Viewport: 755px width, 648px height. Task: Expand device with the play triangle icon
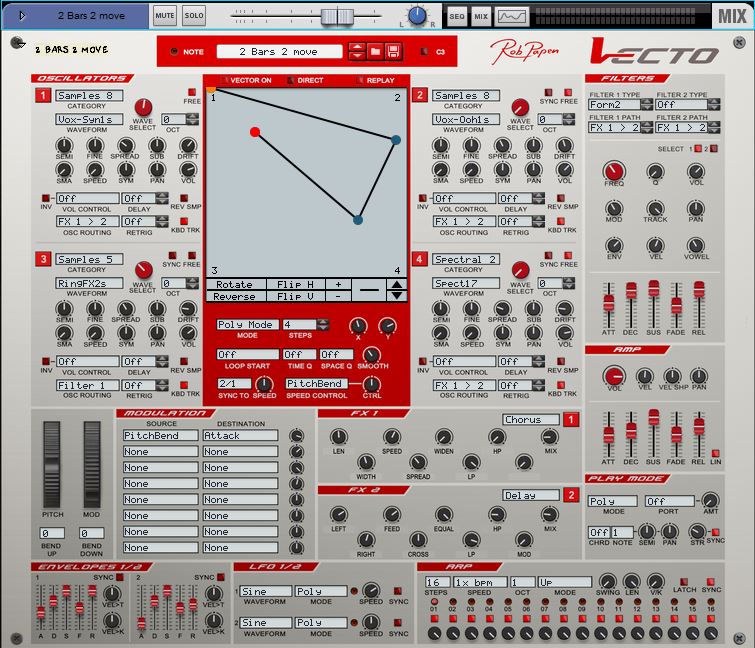[21, 16]
